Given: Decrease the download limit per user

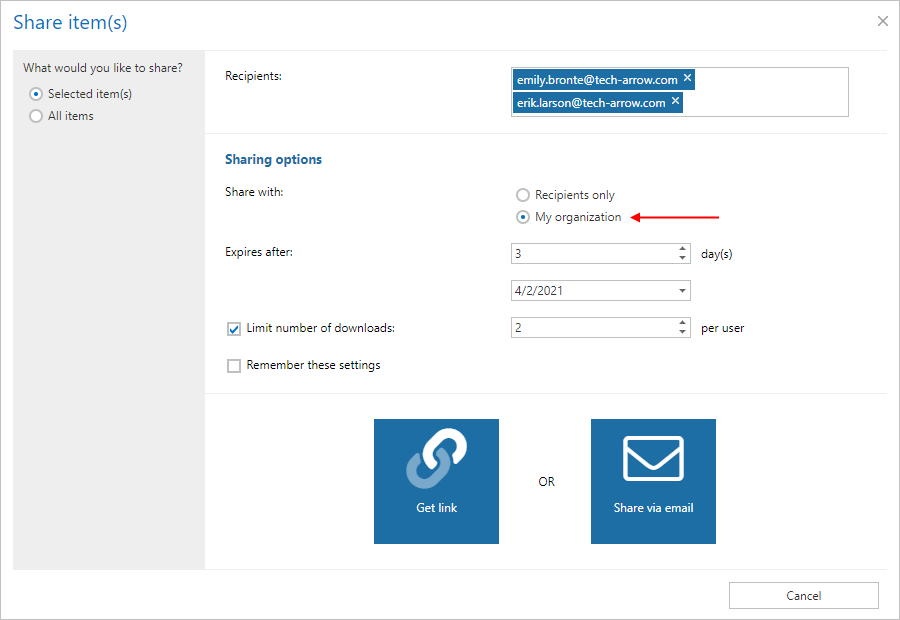Looking at the screenshot, I should pos(682,333).
